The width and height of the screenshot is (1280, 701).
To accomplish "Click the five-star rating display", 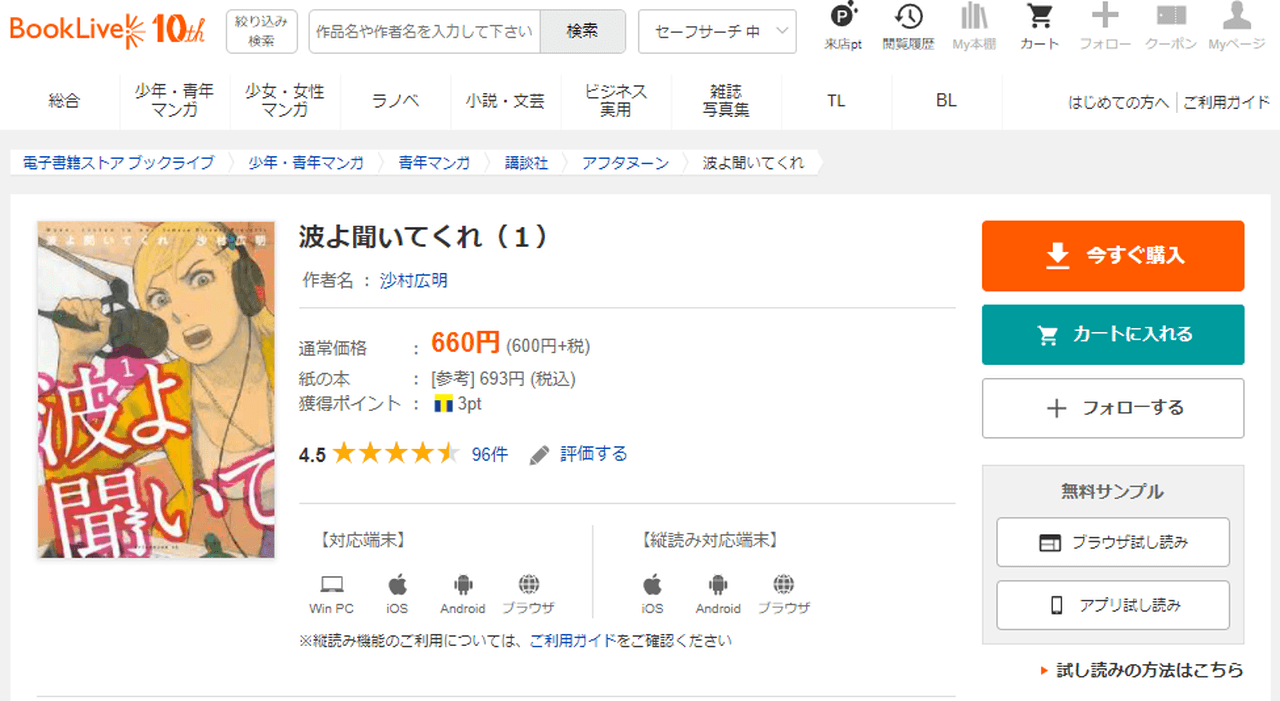I will click(x=396, y=454).
